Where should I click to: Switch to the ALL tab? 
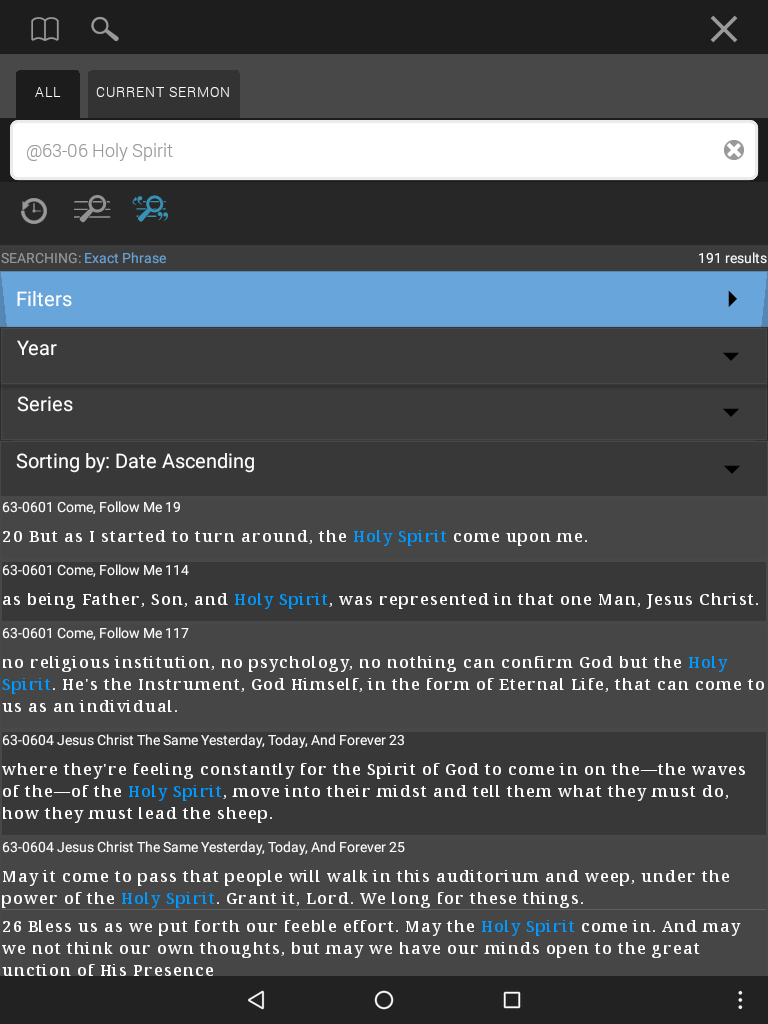coord(48,93)
